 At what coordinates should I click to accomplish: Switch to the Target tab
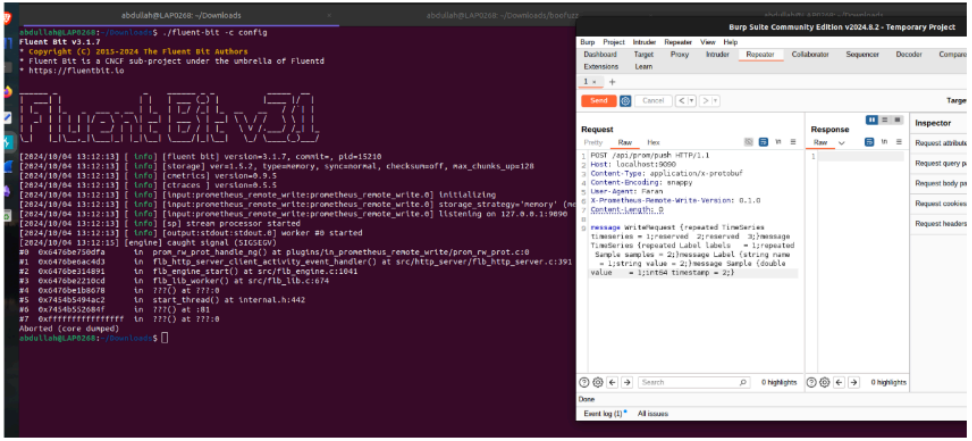coord(643,55)
